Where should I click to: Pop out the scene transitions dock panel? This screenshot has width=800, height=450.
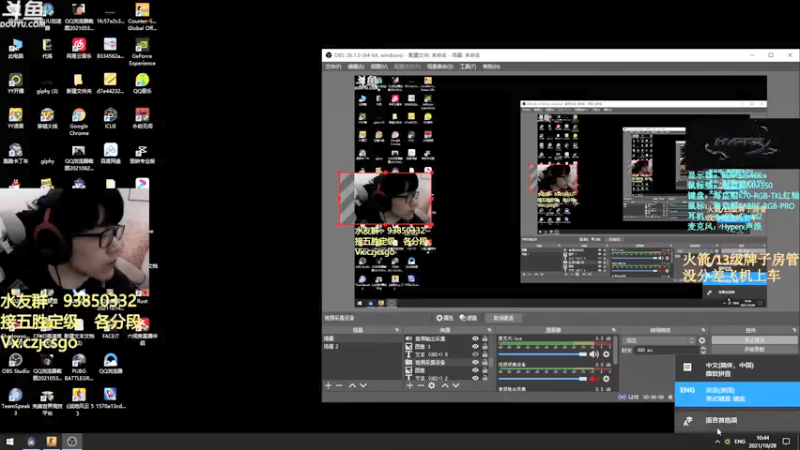703,330
